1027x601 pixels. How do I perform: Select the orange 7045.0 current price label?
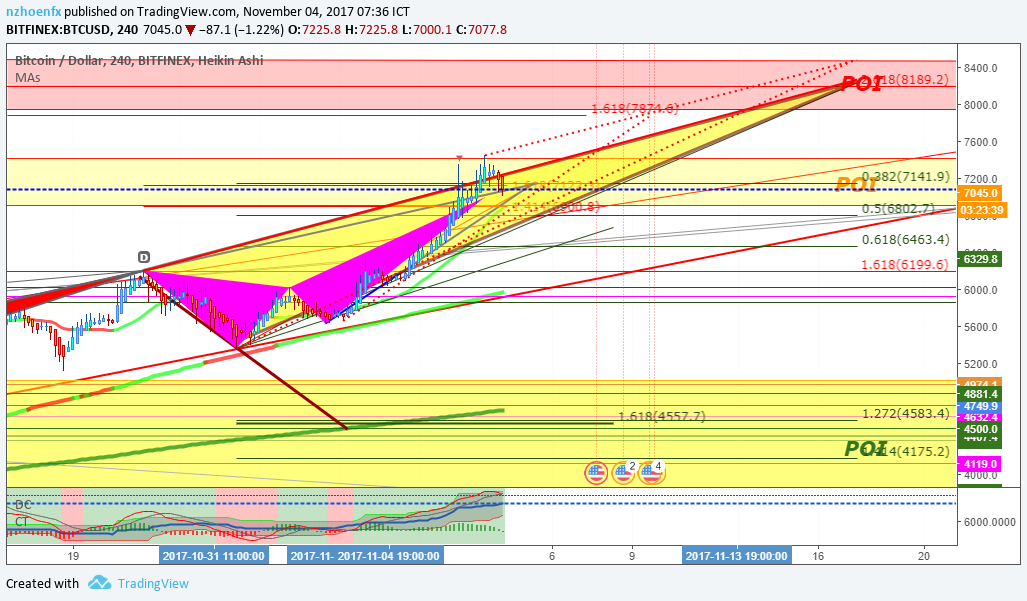click(x=979, y=193)
